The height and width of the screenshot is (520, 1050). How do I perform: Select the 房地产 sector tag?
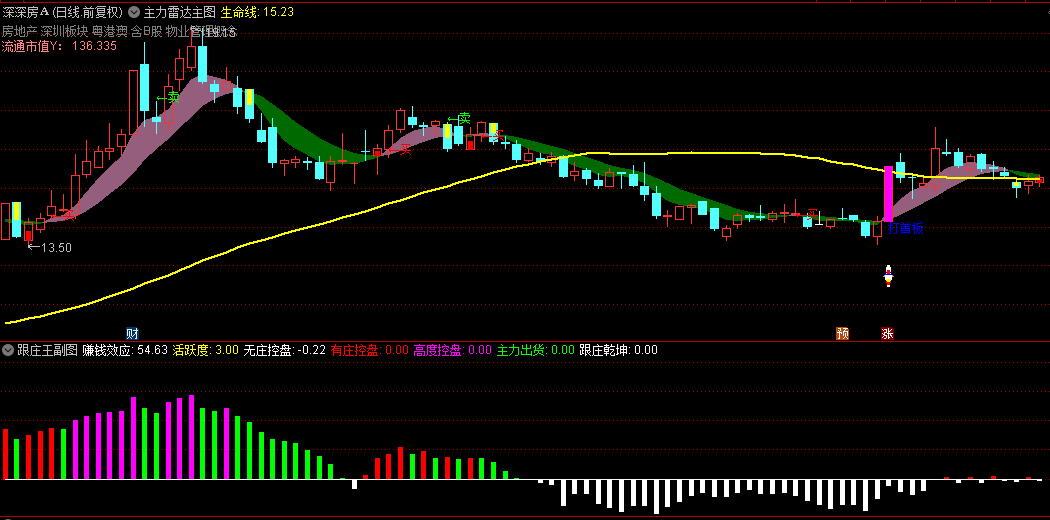point(19,31)
